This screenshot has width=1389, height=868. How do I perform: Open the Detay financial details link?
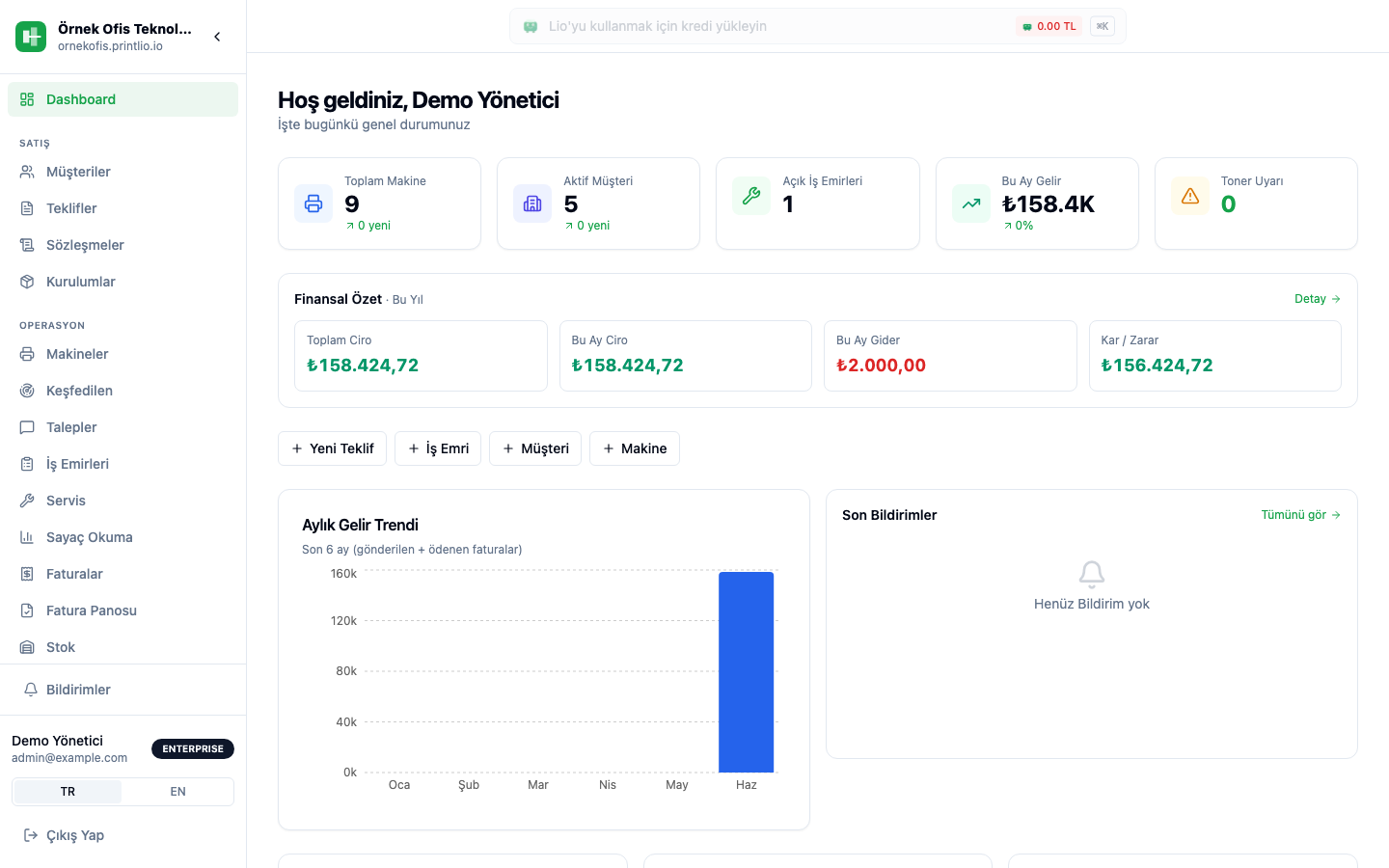tap(1318, 299)
